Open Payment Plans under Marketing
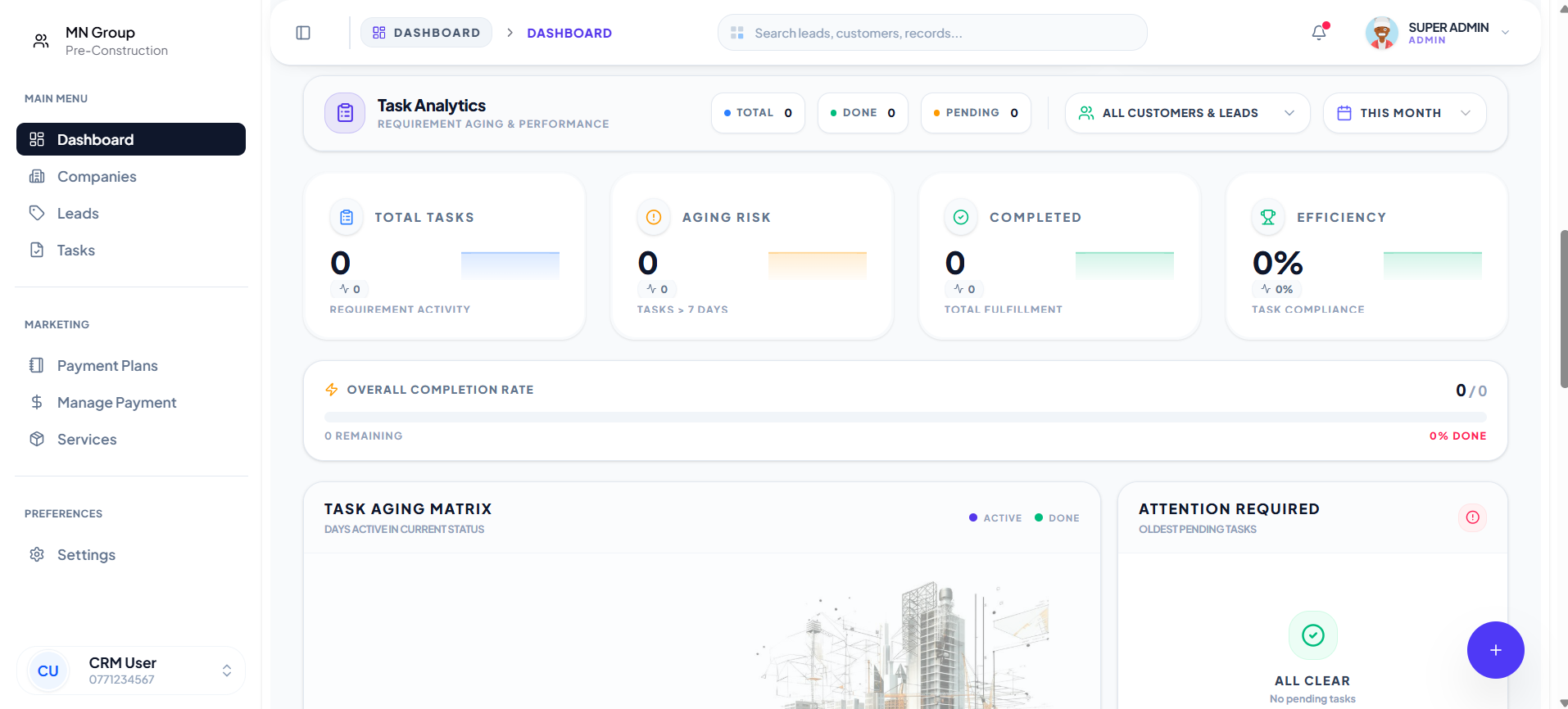The height and width of the screenshot is (709, 1568). (x=131, y=365)
